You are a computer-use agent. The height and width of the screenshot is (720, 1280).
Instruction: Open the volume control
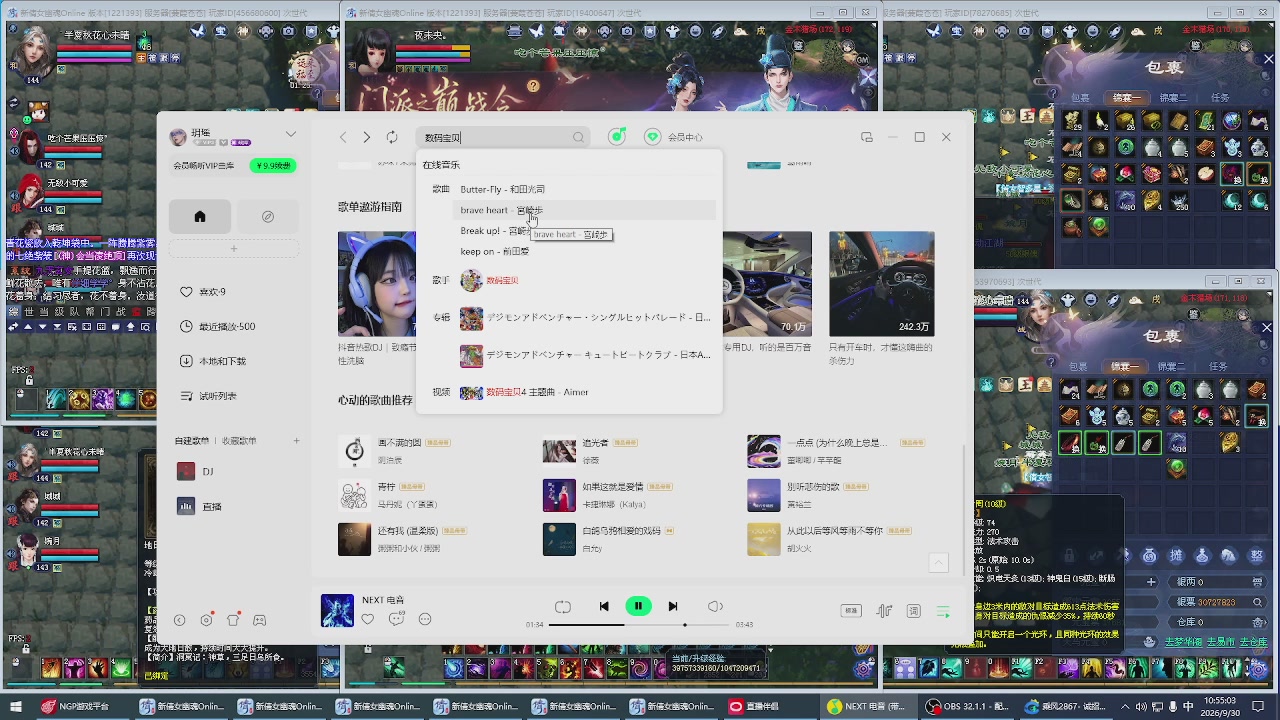pos(715,607)
